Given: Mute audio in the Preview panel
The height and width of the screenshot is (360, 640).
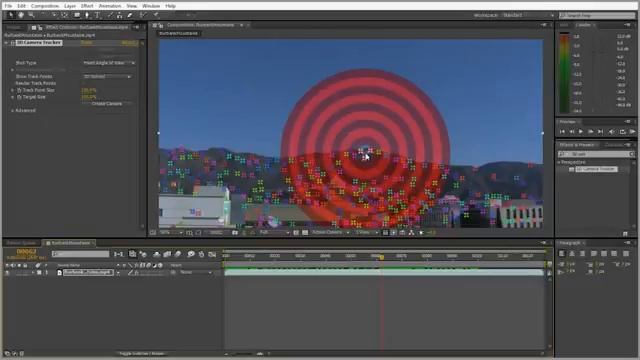Looking at the screenshot, I should pos(611,131).
